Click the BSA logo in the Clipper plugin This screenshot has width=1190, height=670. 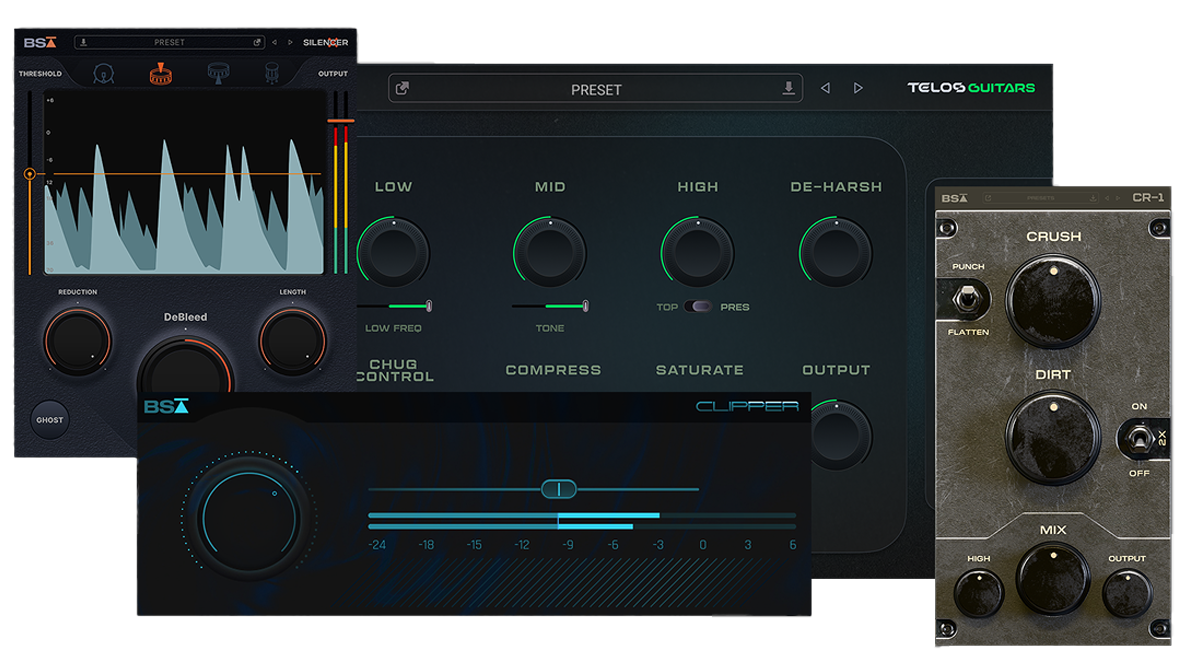165,407
